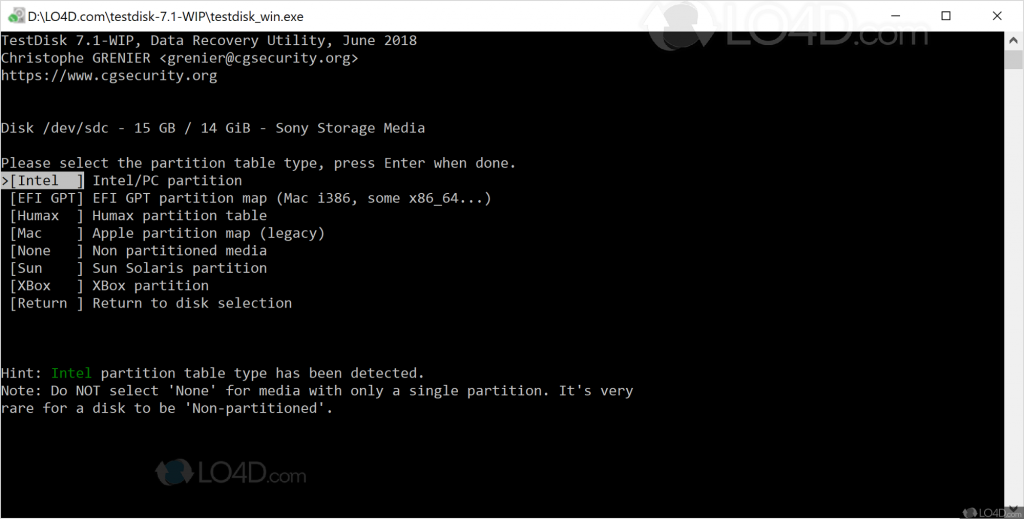The height and width of the screenshot is (519, 1024).
Task: Click the 'TestDisk 7.1-WIP' header line
Action: pos(209,40)
